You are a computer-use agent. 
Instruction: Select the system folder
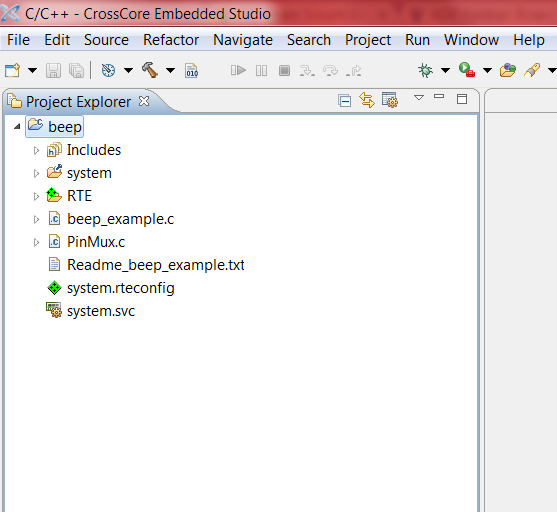point(79,173)
